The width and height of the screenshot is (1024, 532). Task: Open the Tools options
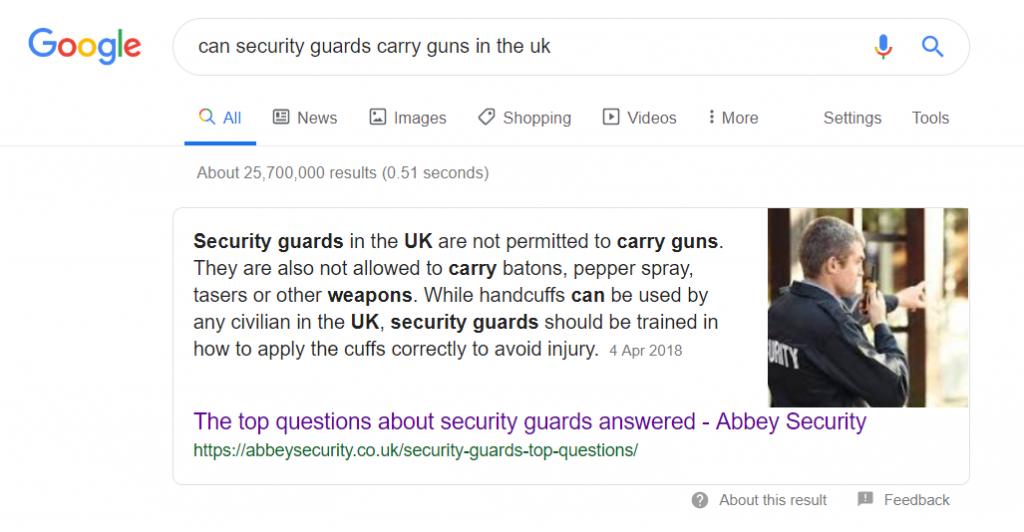pyautogui.click(x=930, y=118)
